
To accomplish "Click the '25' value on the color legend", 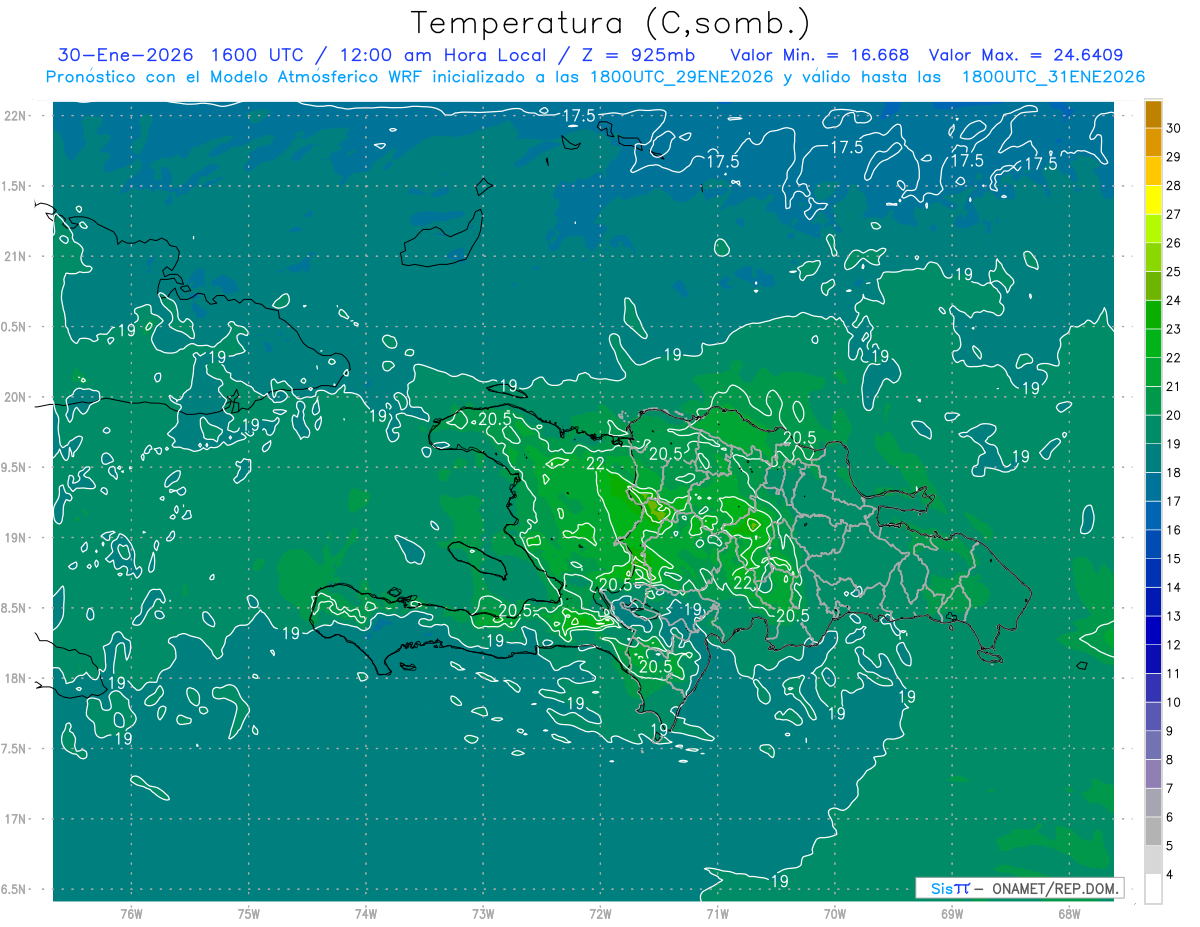I will tap(1174, 271).
